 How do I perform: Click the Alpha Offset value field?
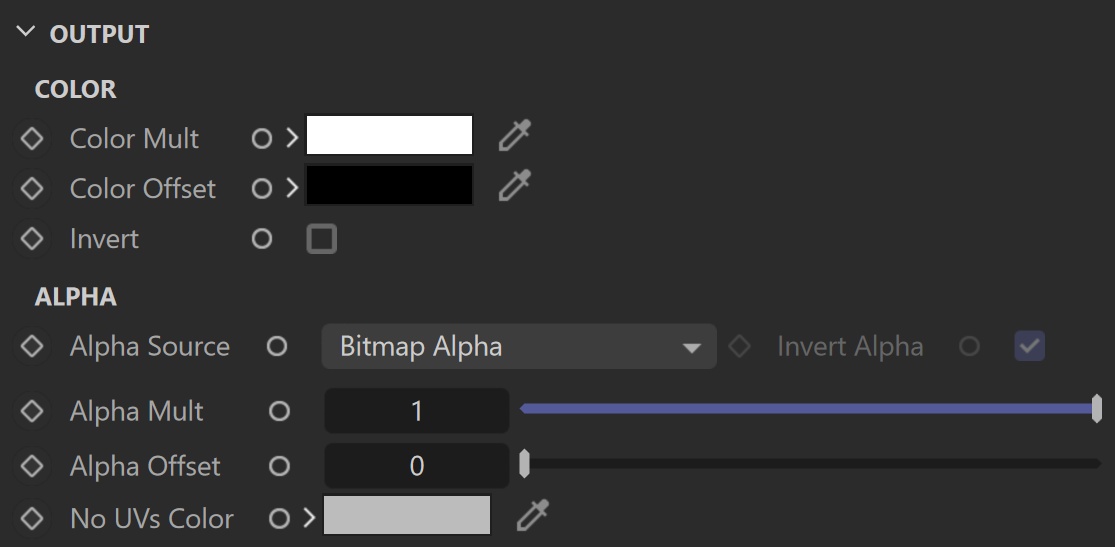pos(417,466)
